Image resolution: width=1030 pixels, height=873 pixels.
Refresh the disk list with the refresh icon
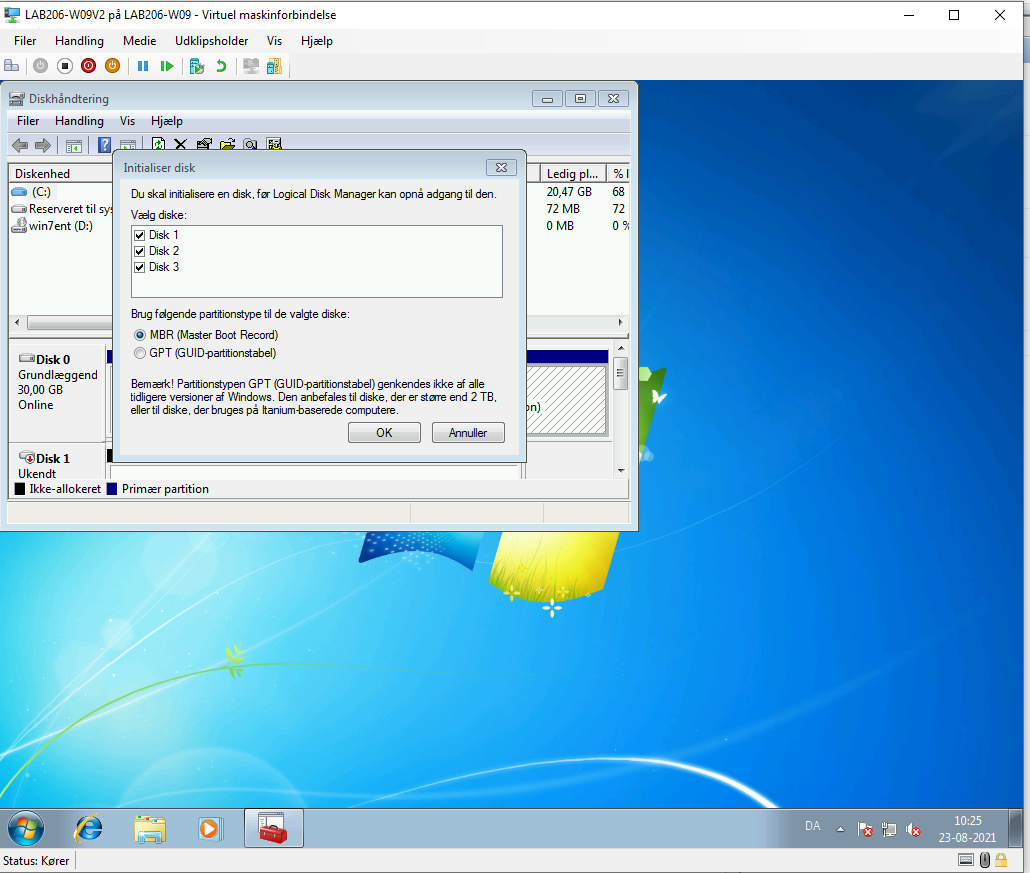point(158,144)
